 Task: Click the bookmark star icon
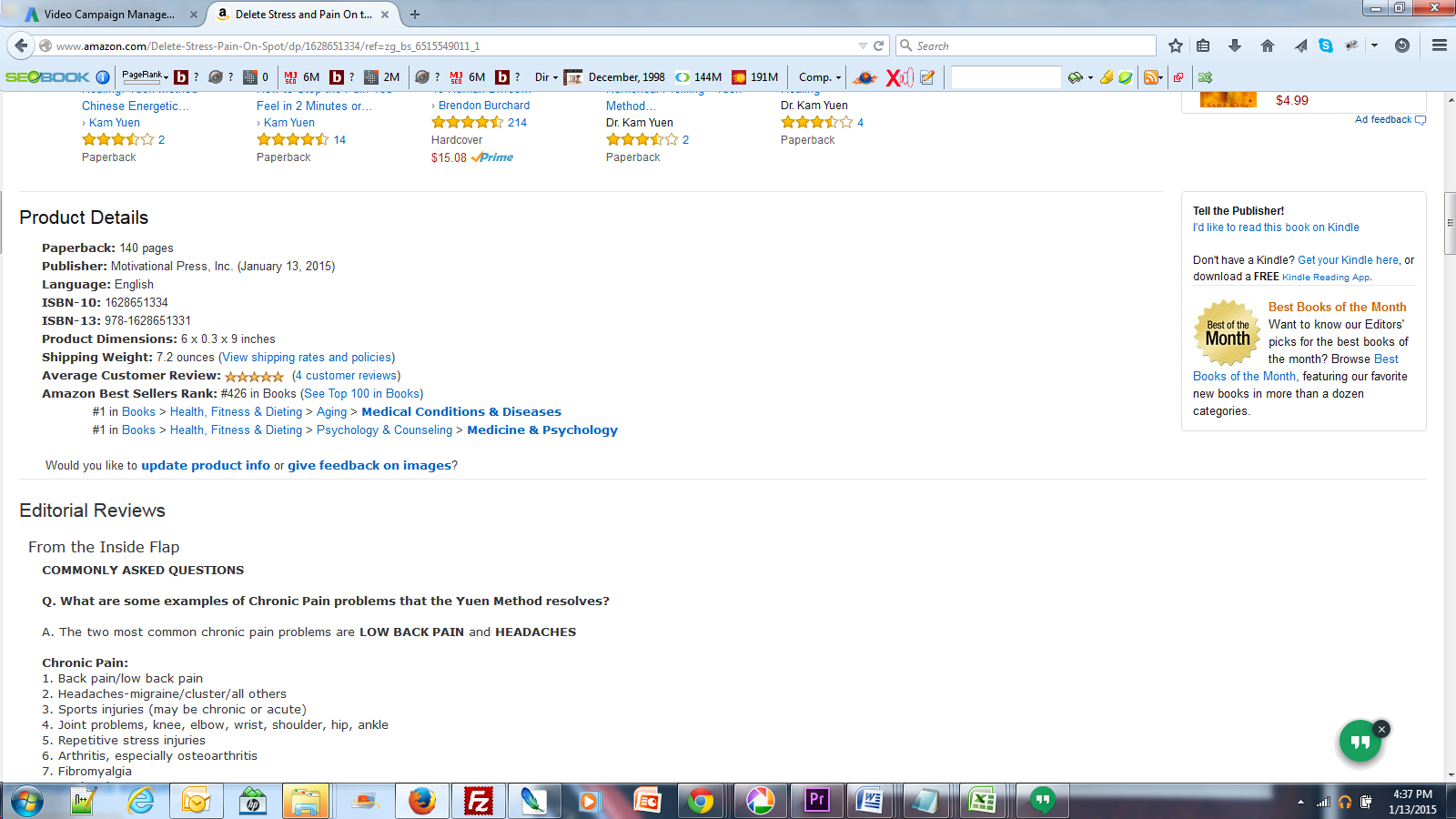pos(1176,45)
